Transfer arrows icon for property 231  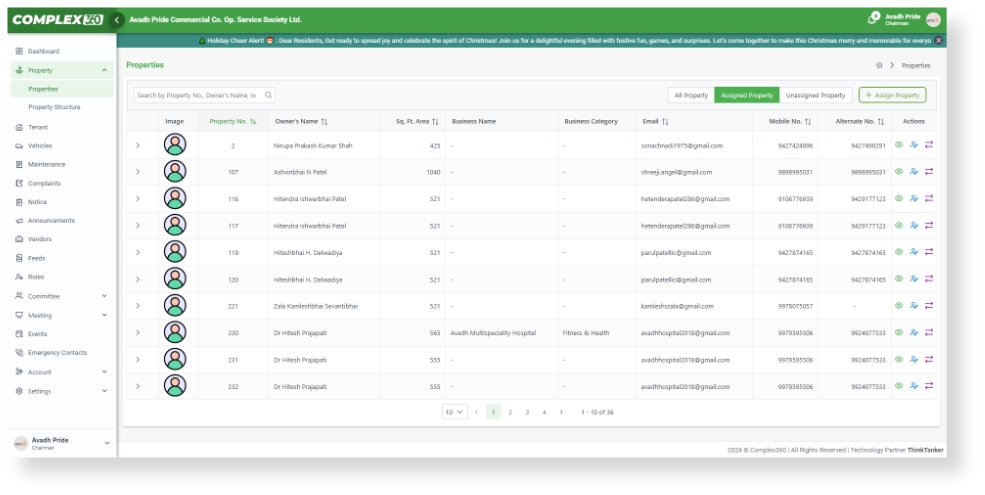pyautogui.click(x=928, y=359)
